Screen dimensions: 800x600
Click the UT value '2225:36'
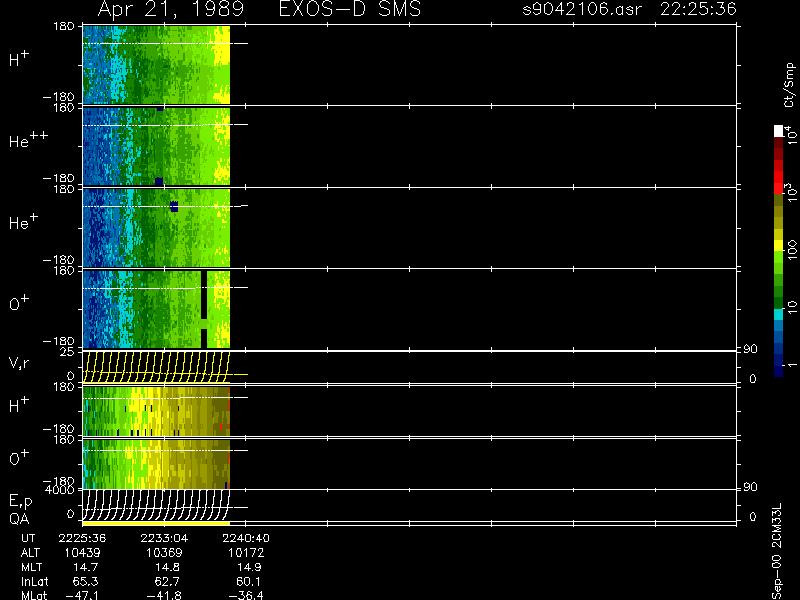tap(82, 538)
